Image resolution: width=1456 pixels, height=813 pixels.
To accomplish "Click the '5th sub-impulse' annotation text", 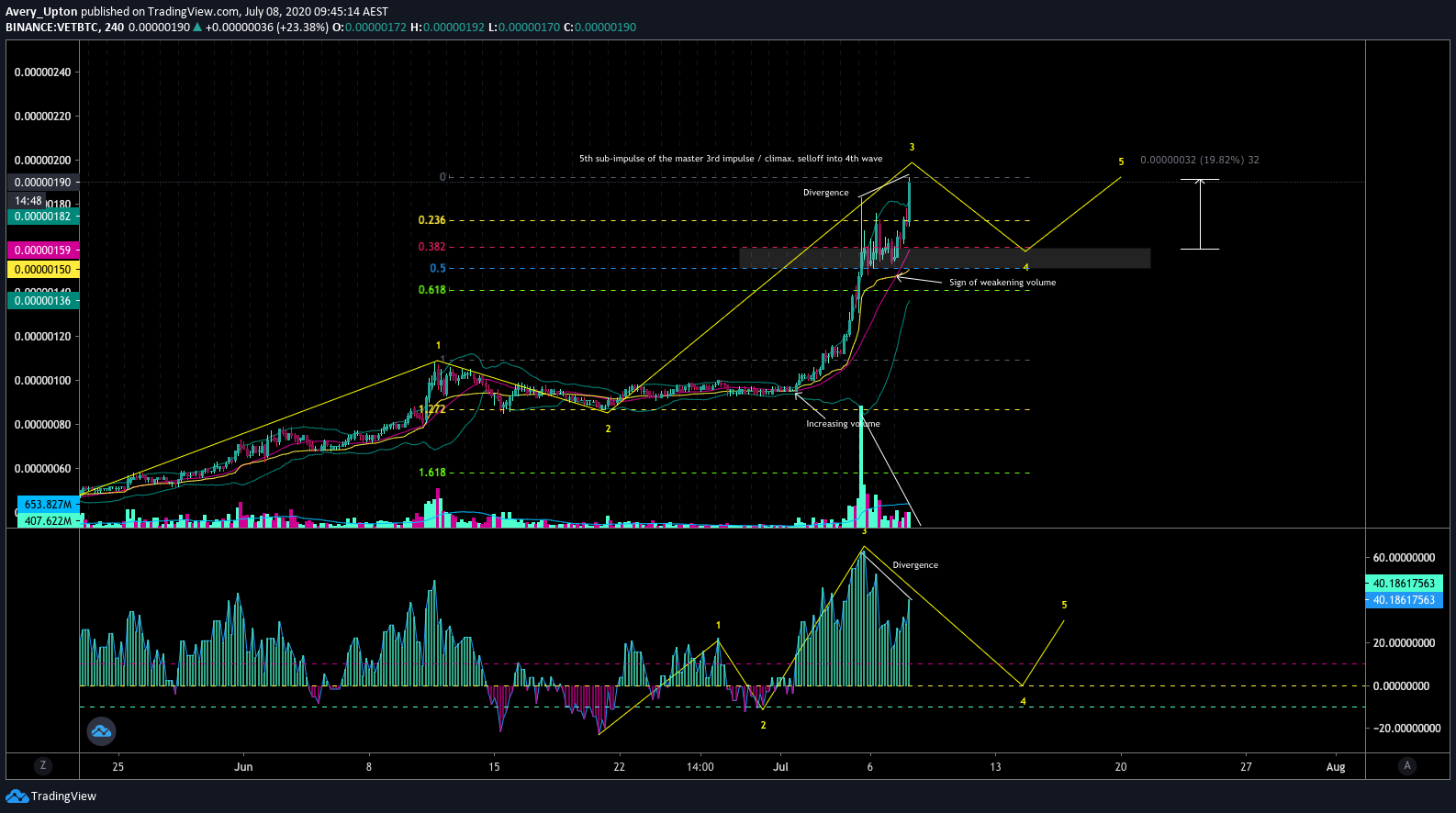I will 731,159.
